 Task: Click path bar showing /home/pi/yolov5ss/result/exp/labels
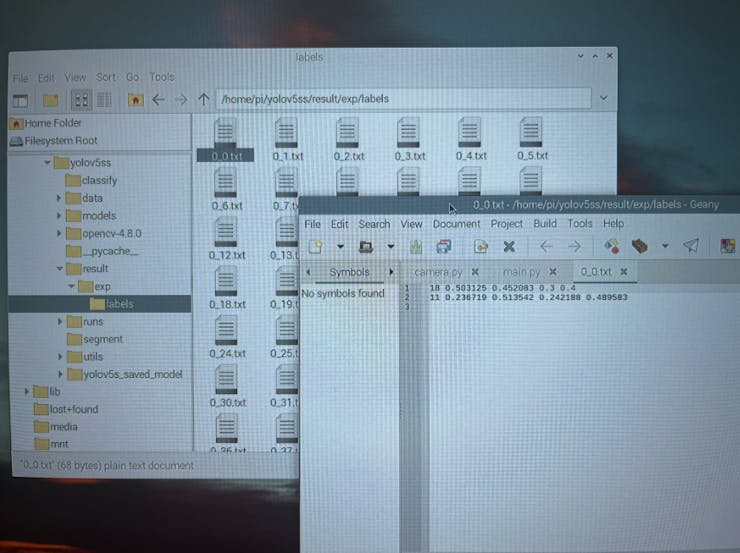[x=404, y=99]
